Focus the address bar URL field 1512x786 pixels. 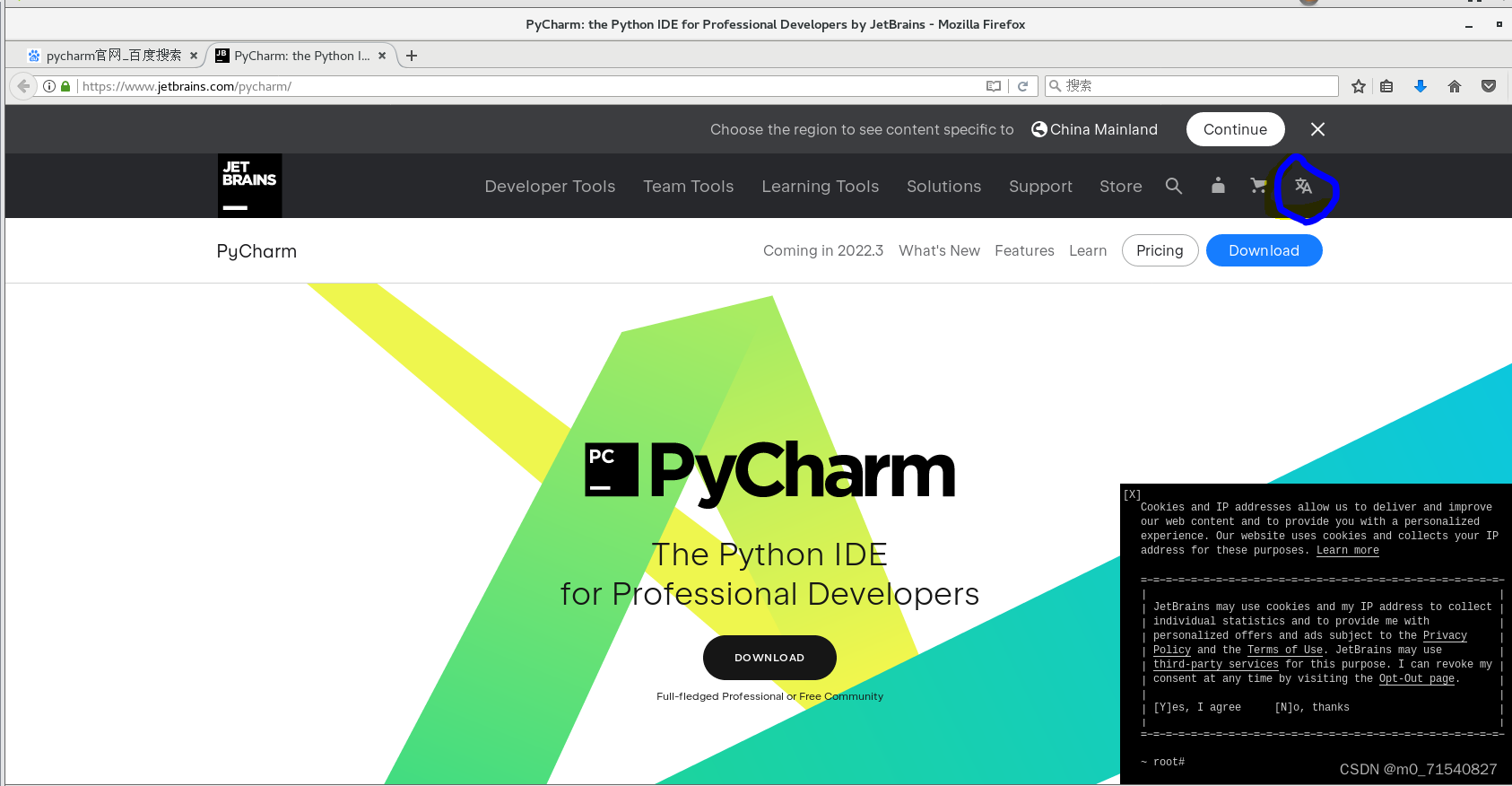pyautogui.click(x=529, y=86)
